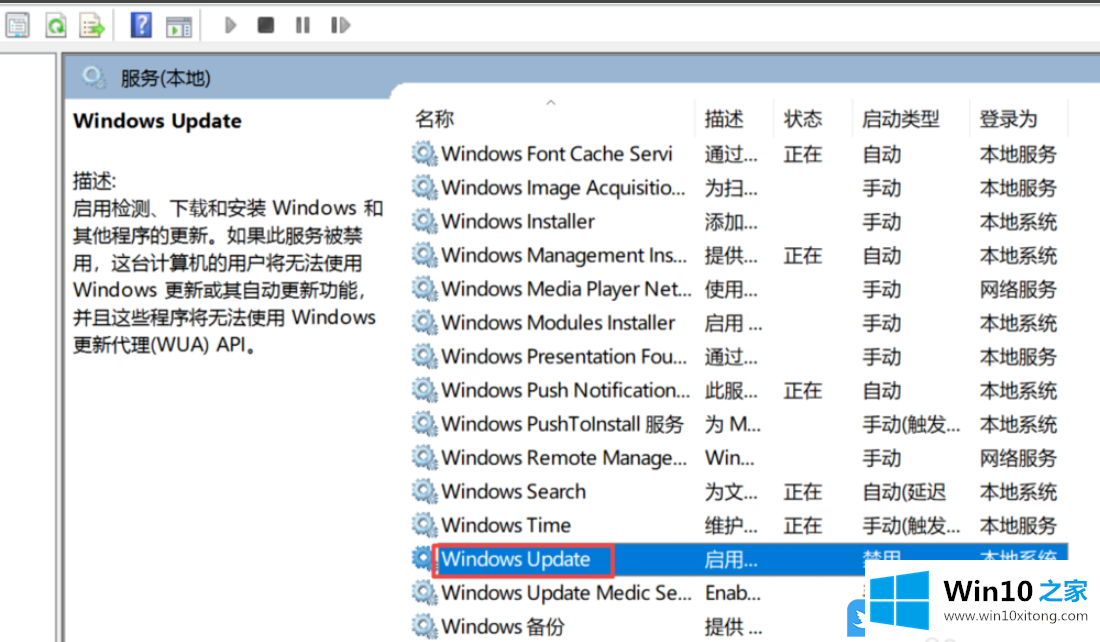Click the 登录为 column header

(1008, 119)
